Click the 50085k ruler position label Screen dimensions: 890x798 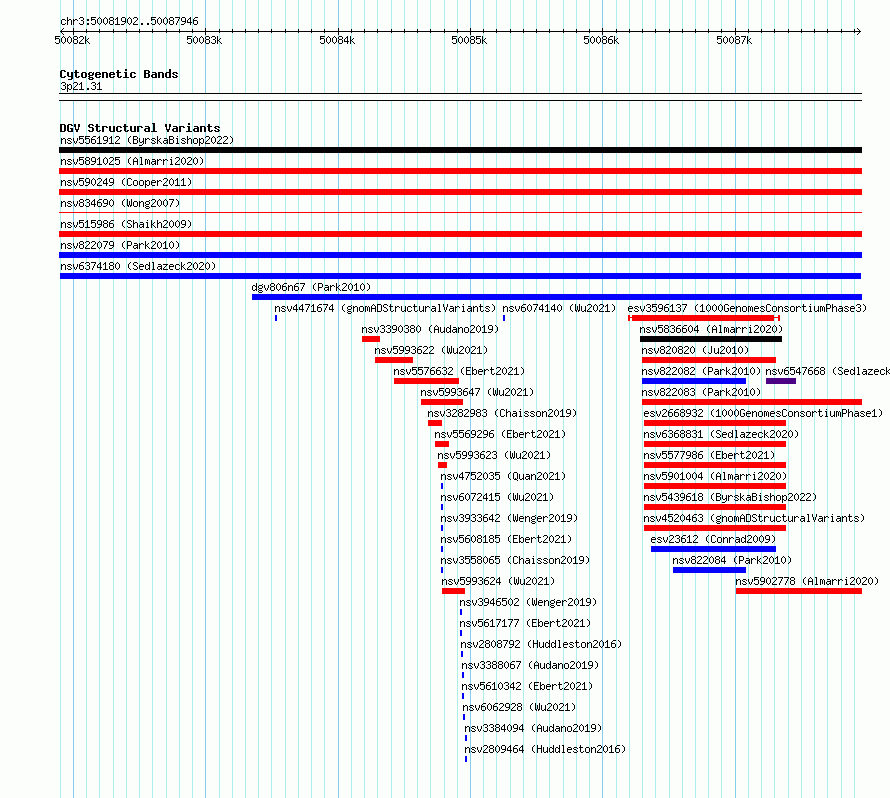coord(469,40)
